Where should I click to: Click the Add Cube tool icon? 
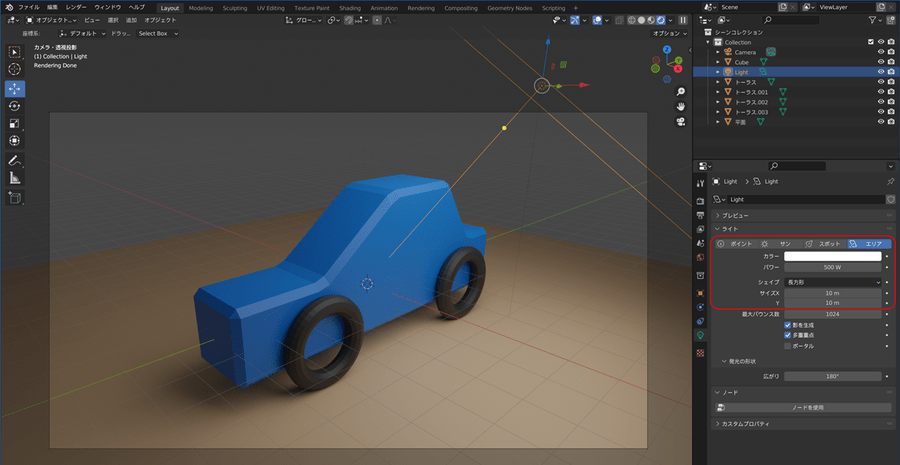pyautogui.click(x=15, y=198)
